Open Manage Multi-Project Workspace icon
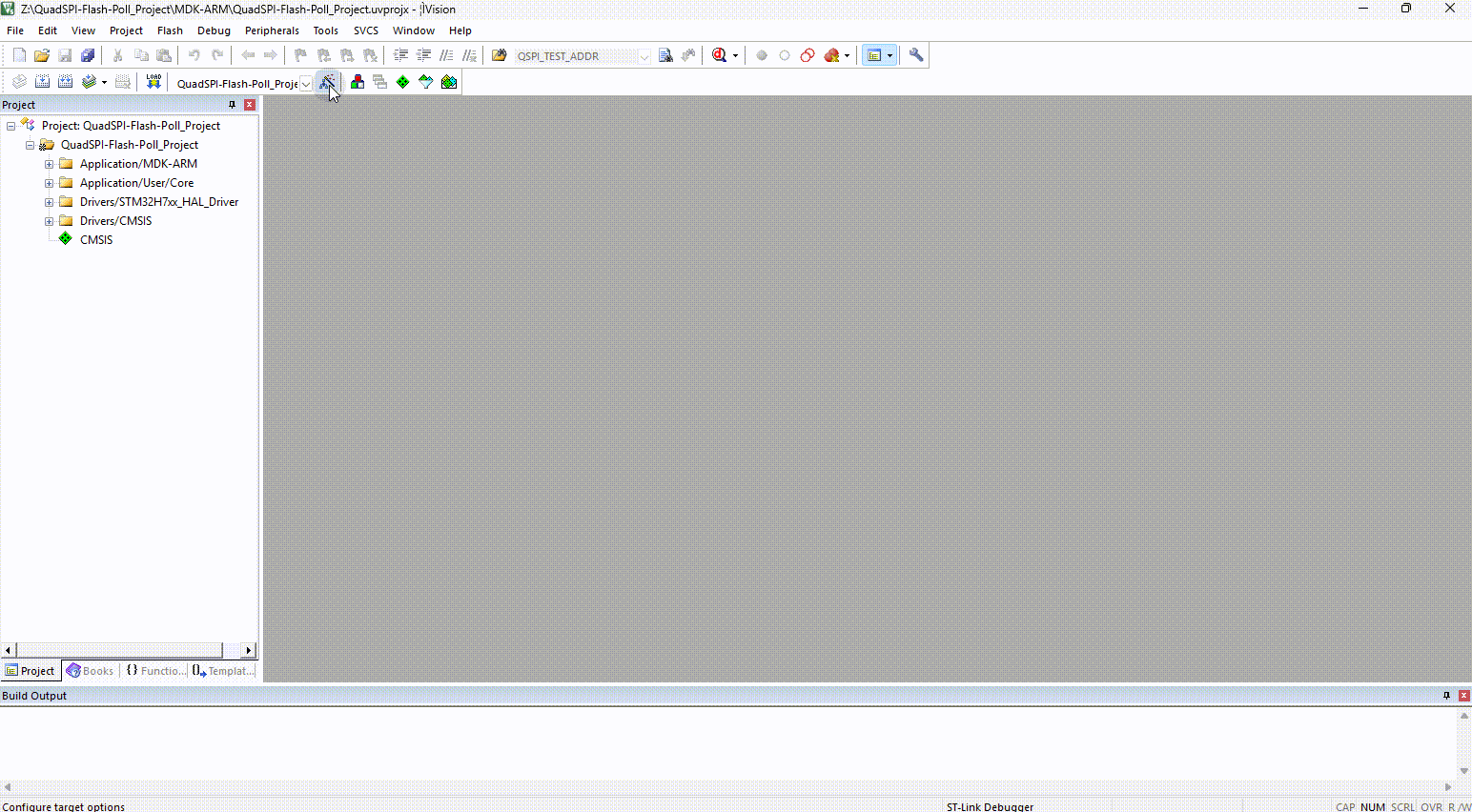 (380, 82)
